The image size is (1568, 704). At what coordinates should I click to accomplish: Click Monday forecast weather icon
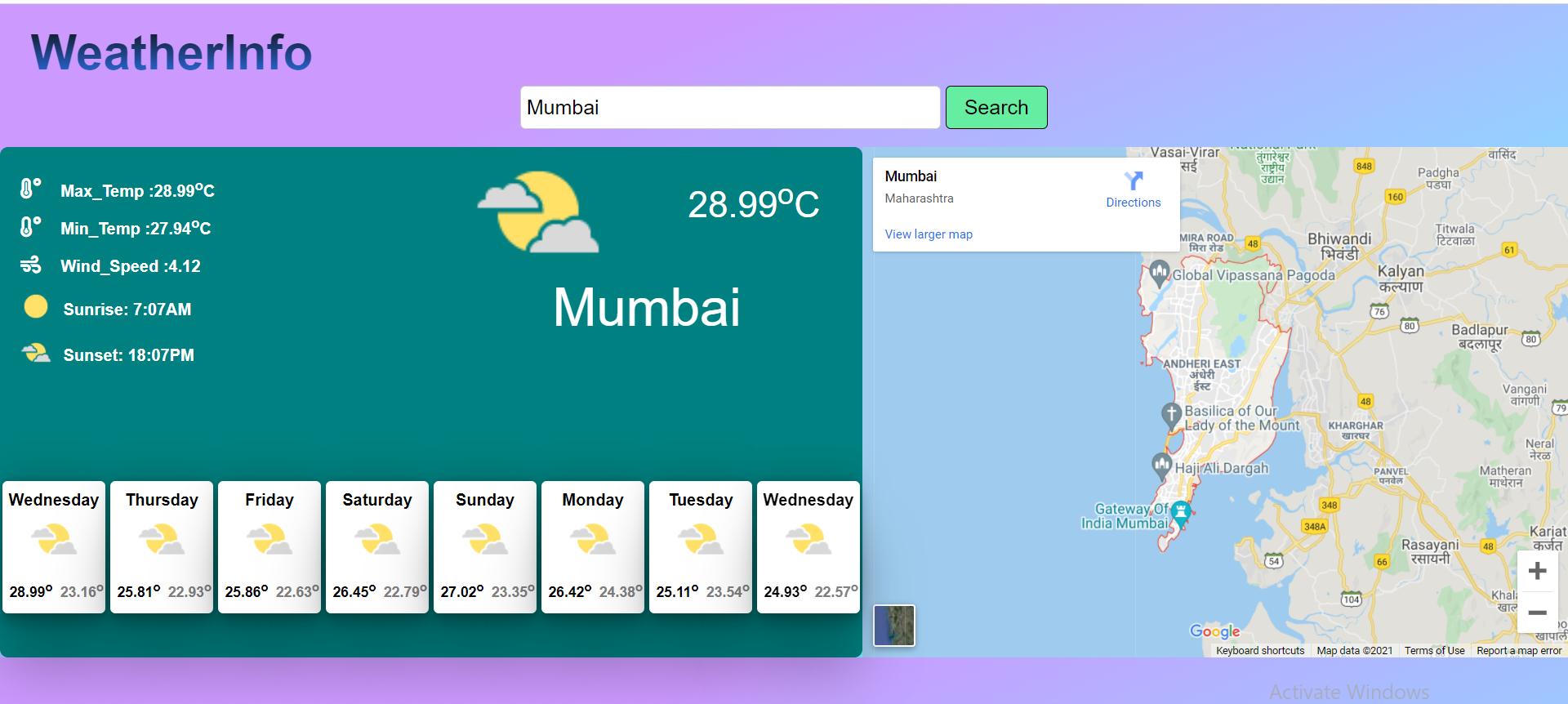pyautogui.click(x=593, y=540)
